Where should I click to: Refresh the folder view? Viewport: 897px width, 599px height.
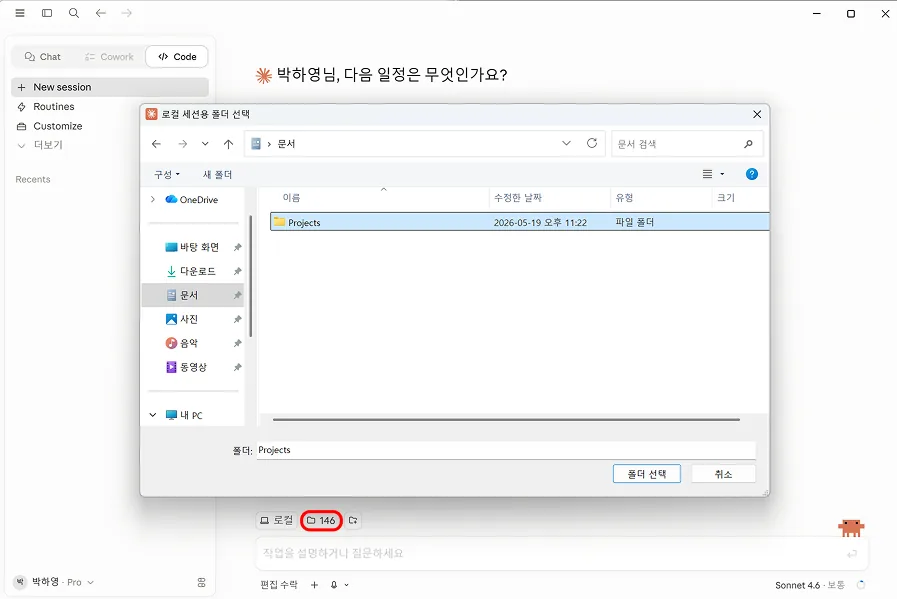tap(592, 143)
